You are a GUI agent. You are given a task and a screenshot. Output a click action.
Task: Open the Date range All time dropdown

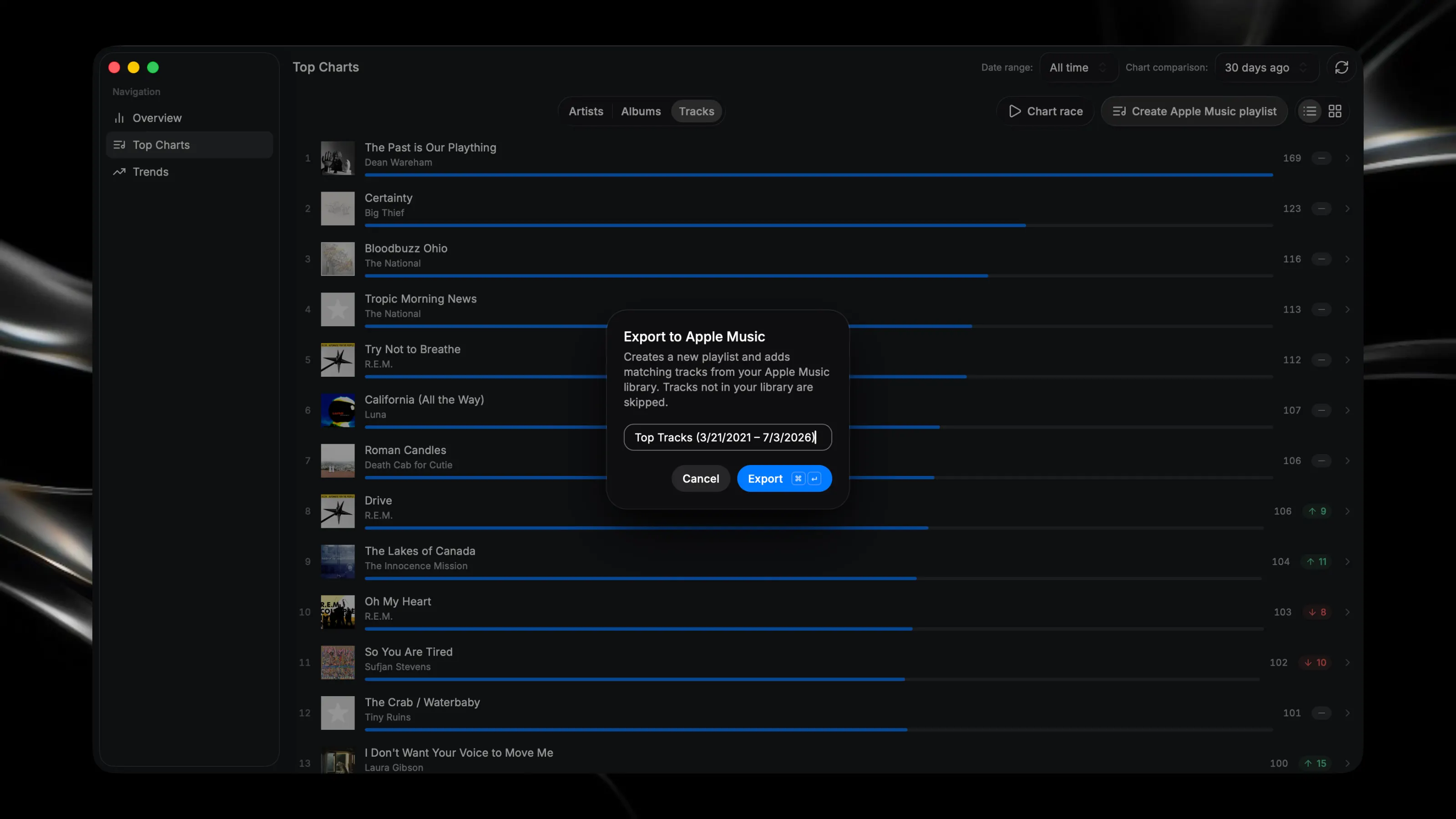tap(1078, 67)
